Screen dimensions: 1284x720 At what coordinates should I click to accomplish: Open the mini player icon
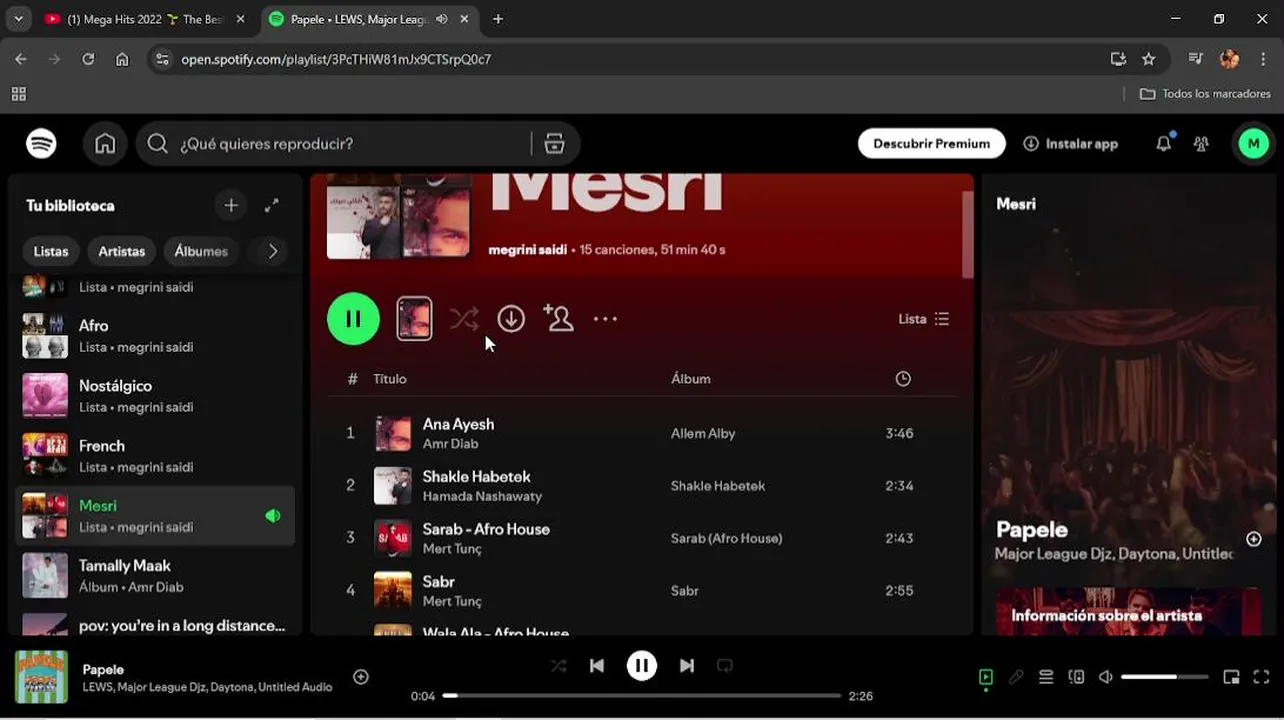1231,677
